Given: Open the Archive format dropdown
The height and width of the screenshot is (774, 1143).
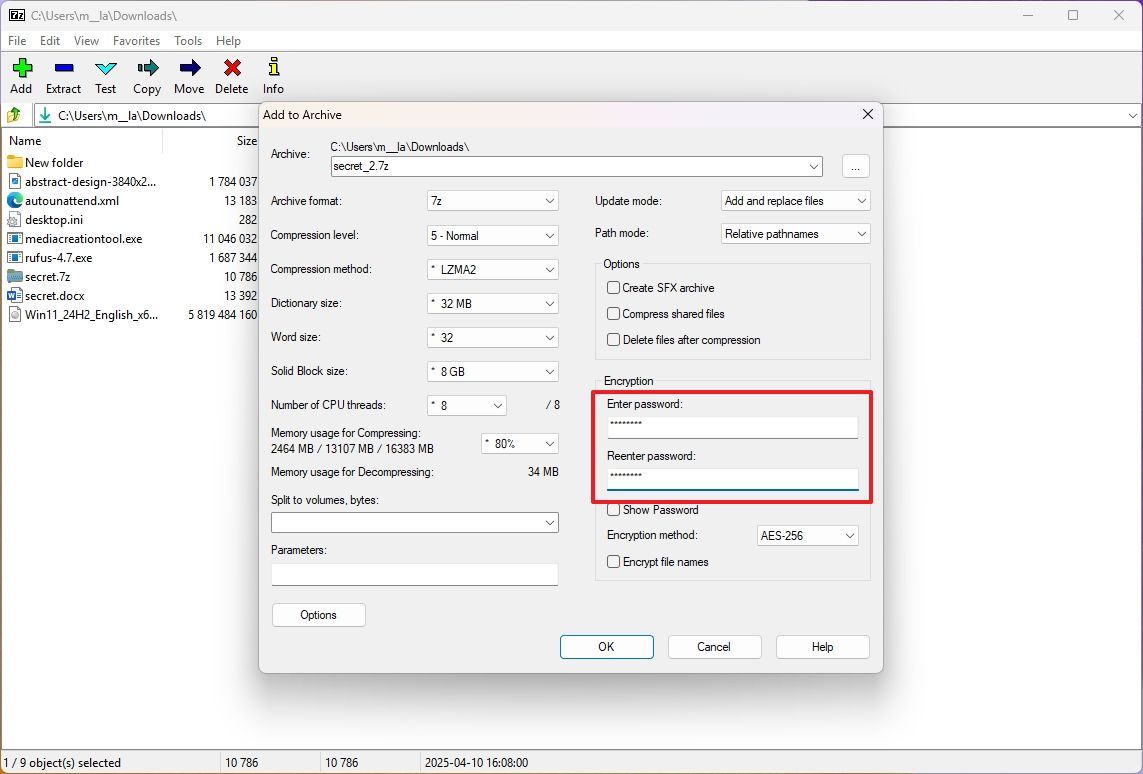Looking at the screenshot, I should click(x=492, y=201).
